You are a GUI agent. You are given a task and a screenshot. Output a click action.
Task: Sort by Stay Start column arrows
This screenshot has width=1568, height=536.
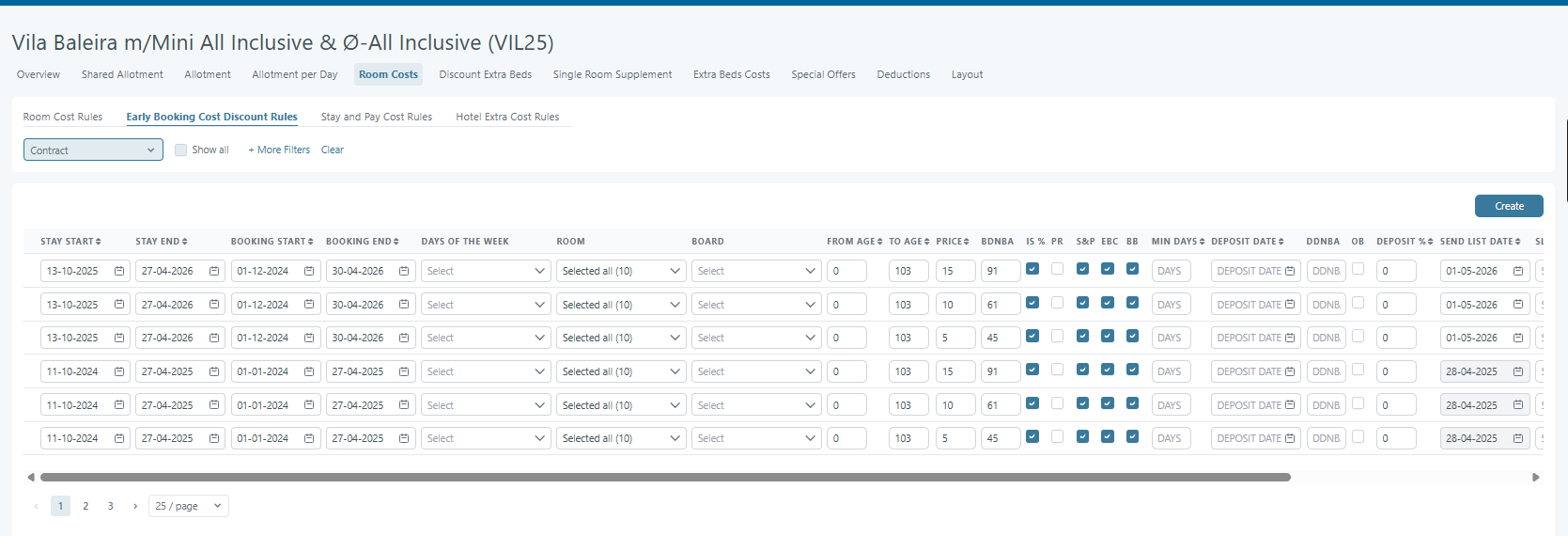coord(98,242)
